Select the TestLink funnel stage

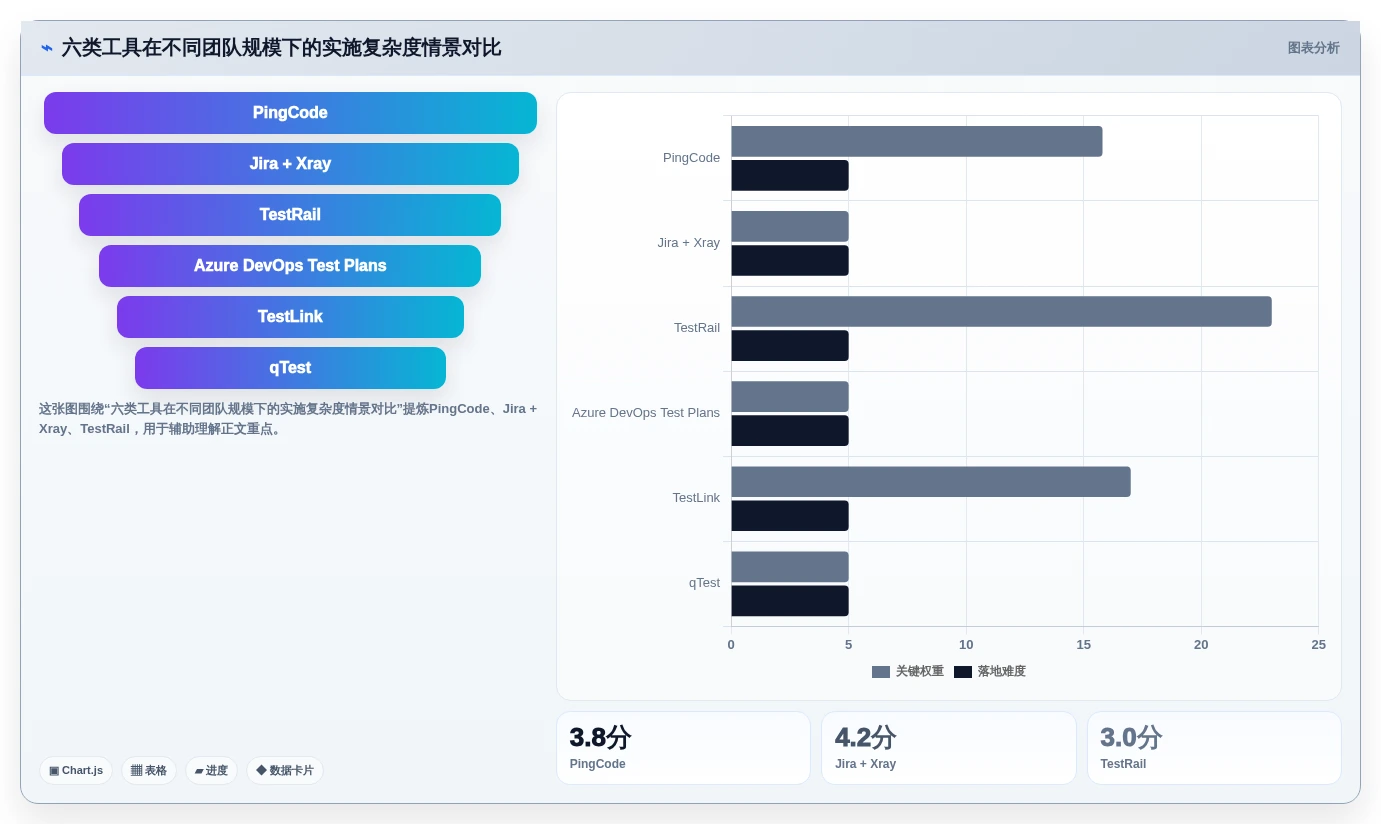click(290, 317)
